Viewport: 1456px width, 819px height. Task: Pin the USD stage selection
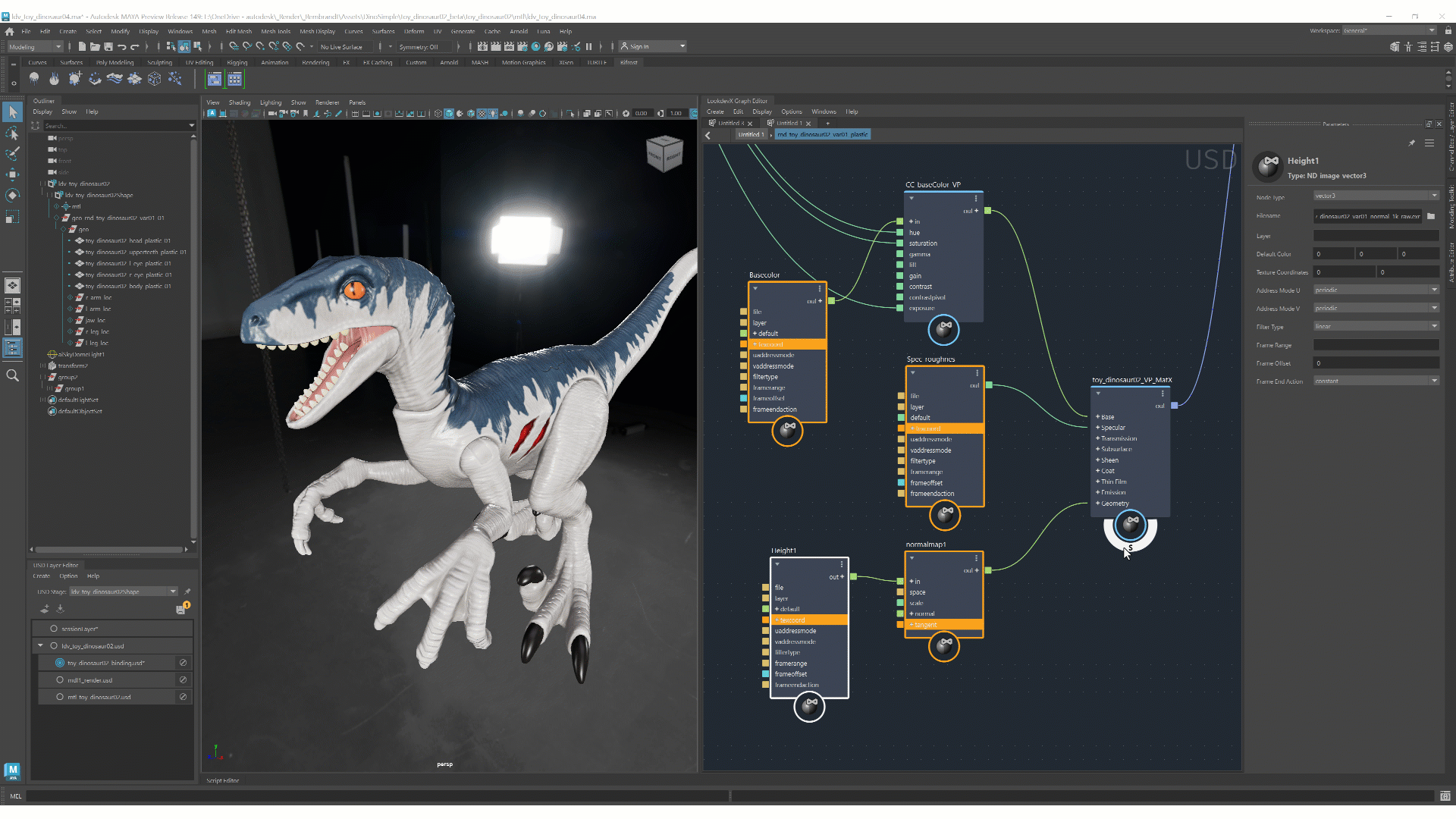tap(187, 591)
